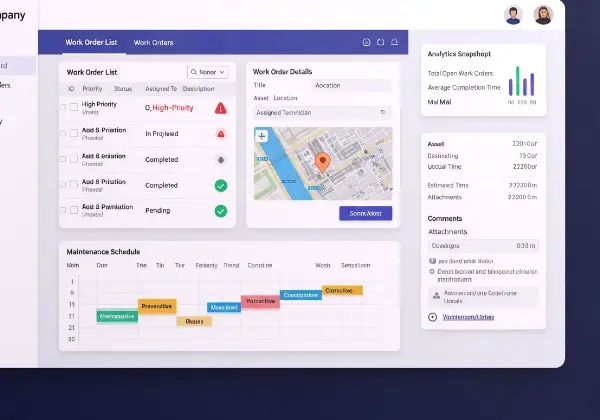Viewport: 600px width, 420px height.
Task: Click the pink alert icon on In Progress row
Action: tap(221, 134)
